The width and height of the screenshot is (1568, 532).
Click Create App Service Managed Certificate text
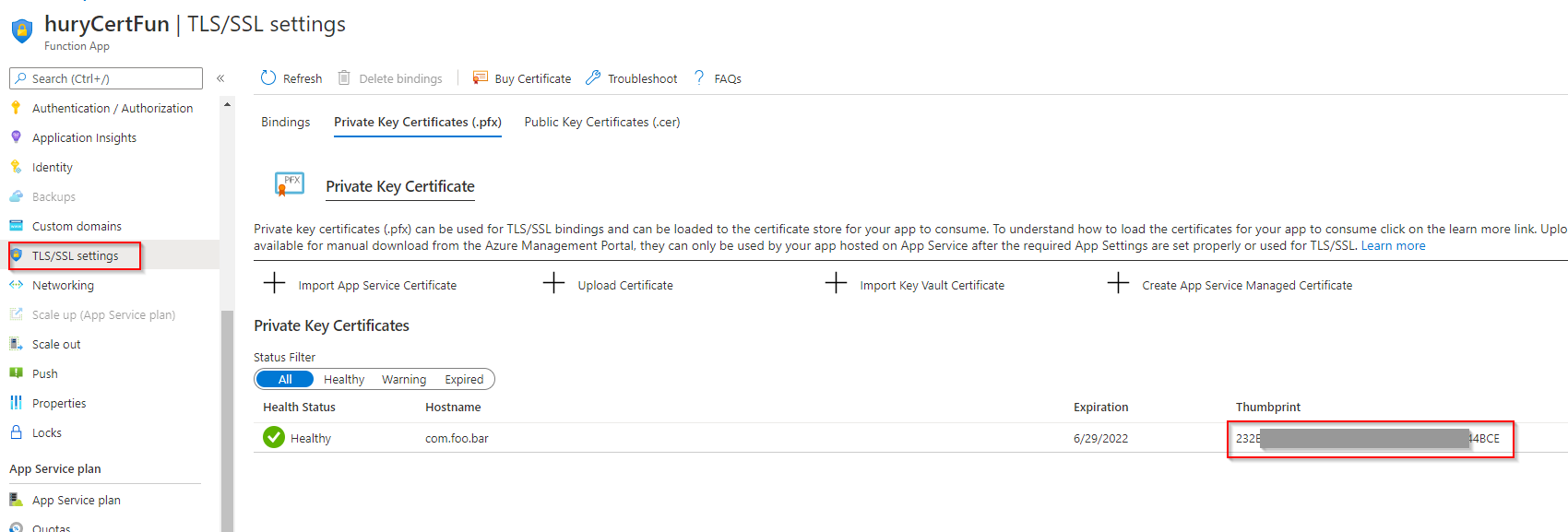1247,285
